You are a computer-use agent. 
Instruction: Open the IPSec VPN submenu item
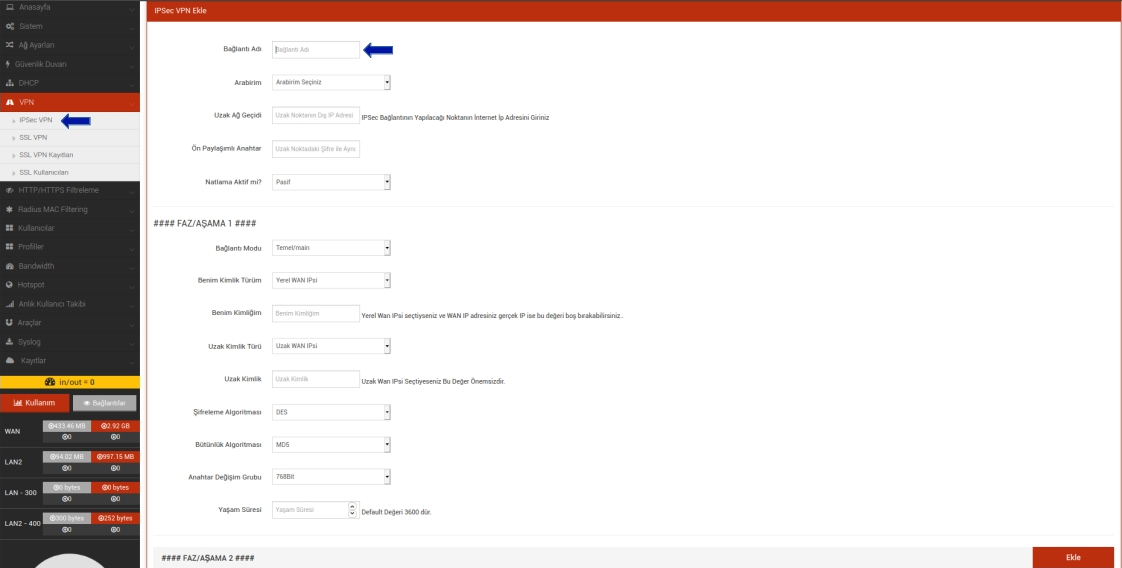[36, 120]
